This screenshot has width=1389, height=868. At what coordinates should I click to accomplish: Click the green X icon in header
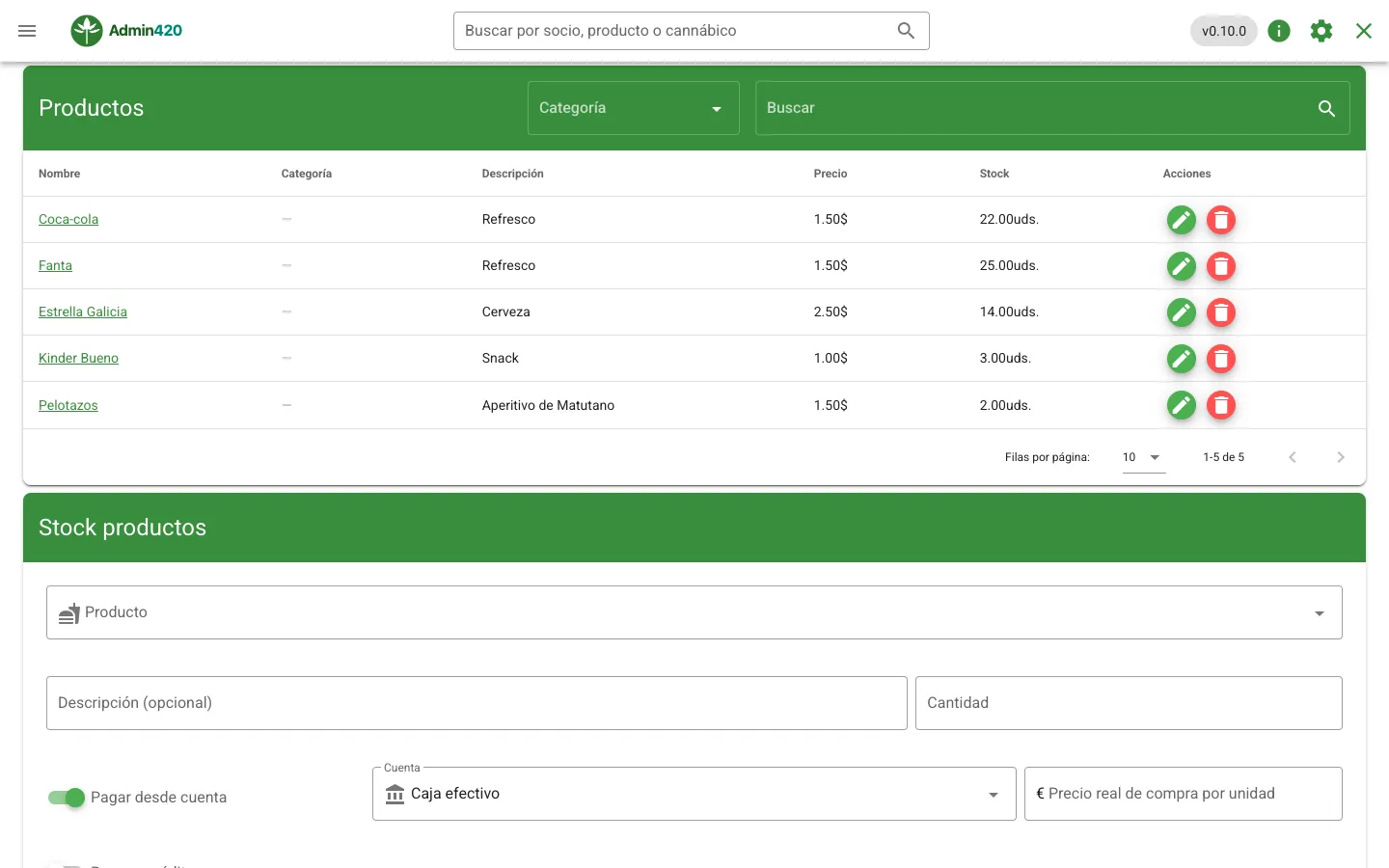1364,31
